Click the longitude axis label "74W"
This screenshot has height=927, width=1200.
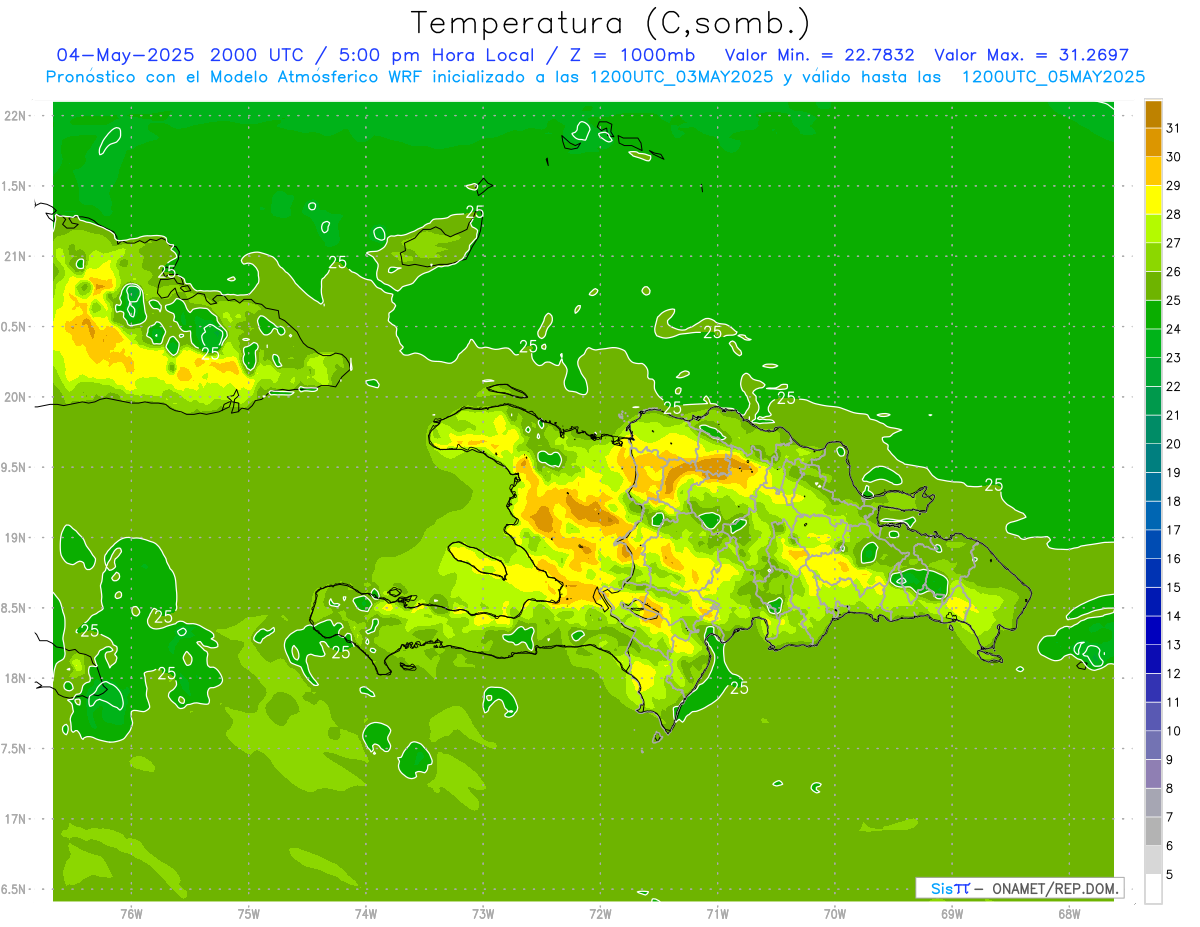tap(366, 914)
